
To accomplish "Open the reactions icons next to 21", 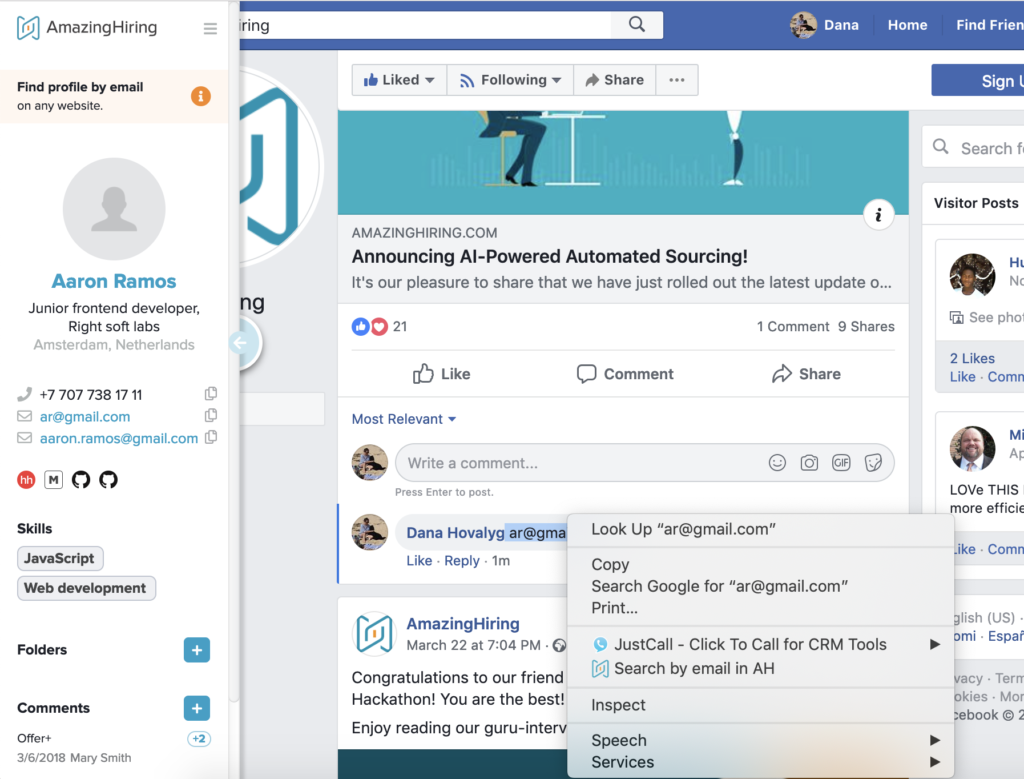I will 370,326.
